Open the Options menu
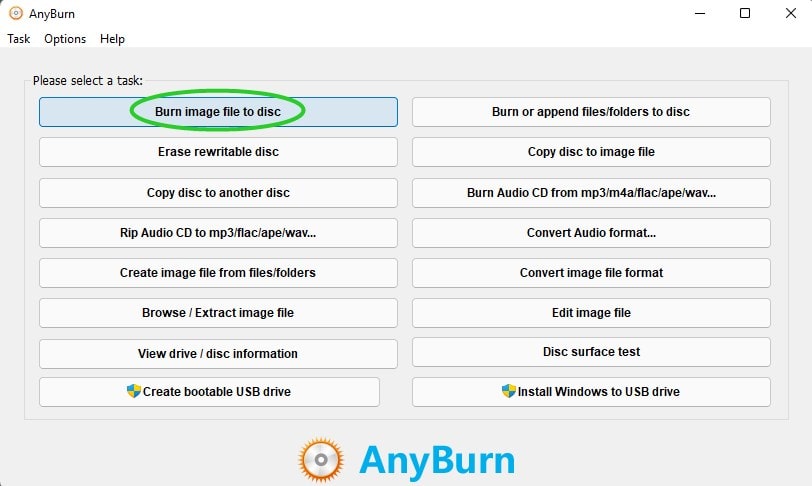Screen dimensions: 812x486 point(65,39)
